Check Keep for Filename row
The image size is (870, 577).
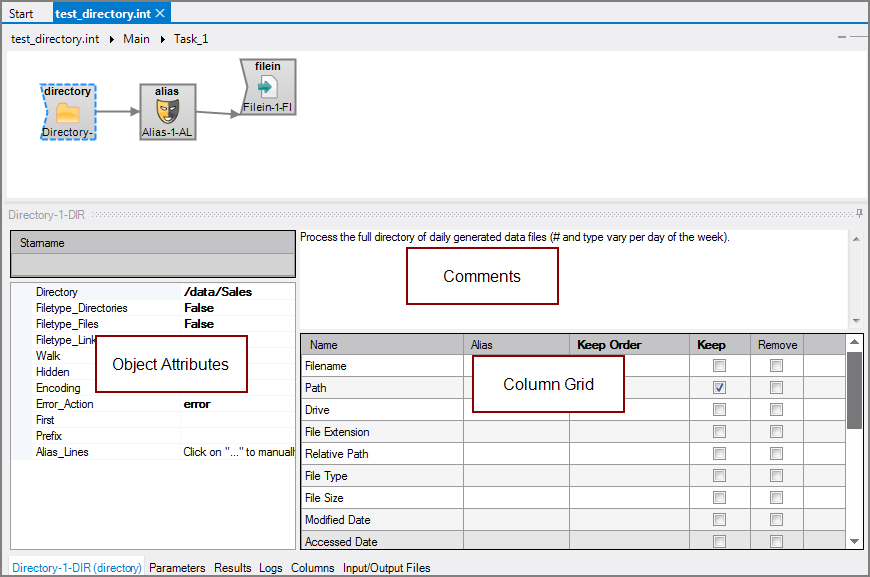pyautogui.click(x=719, y=366)
